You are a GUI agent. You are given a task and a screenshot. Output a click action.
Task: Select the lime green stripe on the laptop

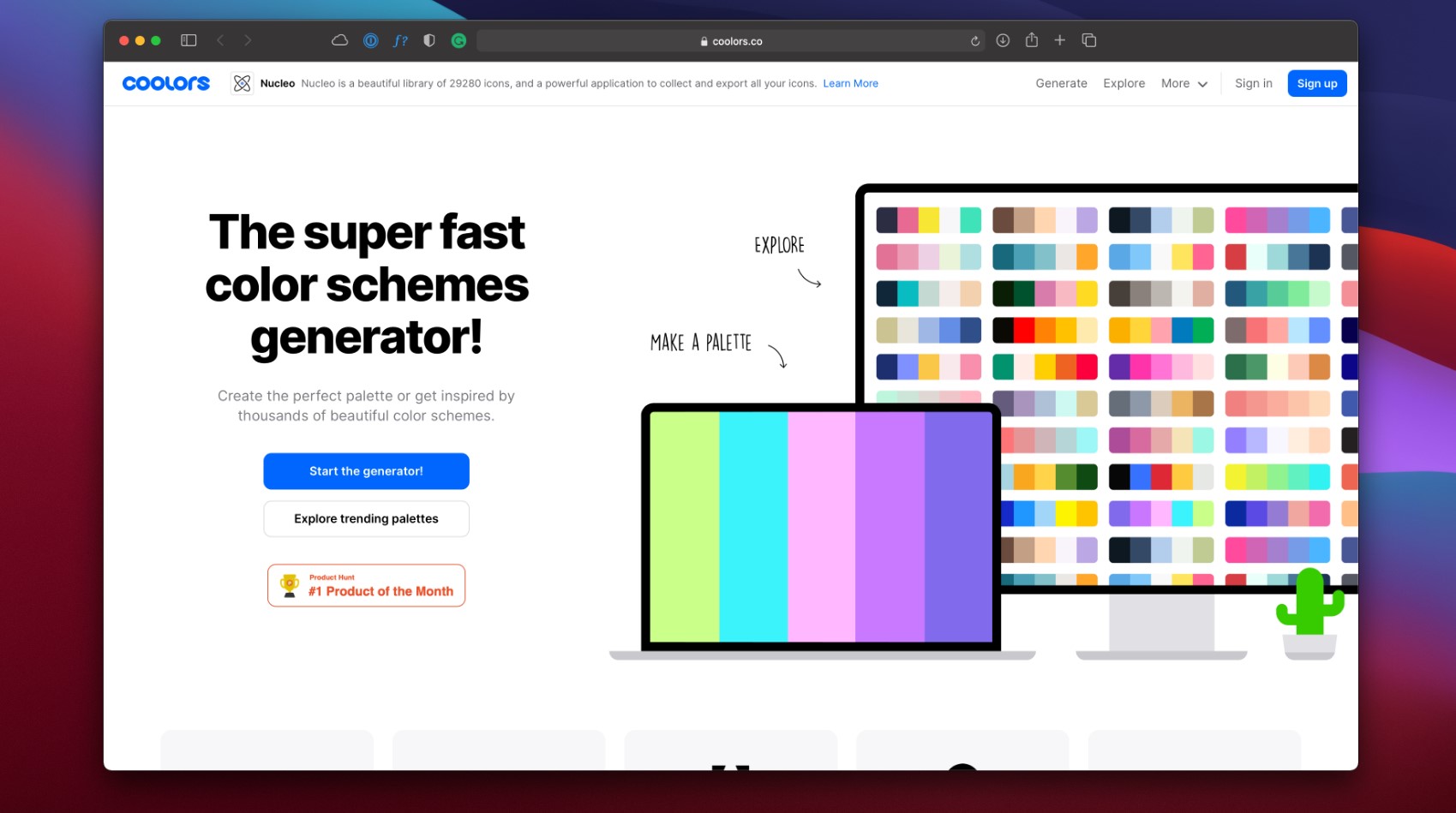(x=685, y=526)
